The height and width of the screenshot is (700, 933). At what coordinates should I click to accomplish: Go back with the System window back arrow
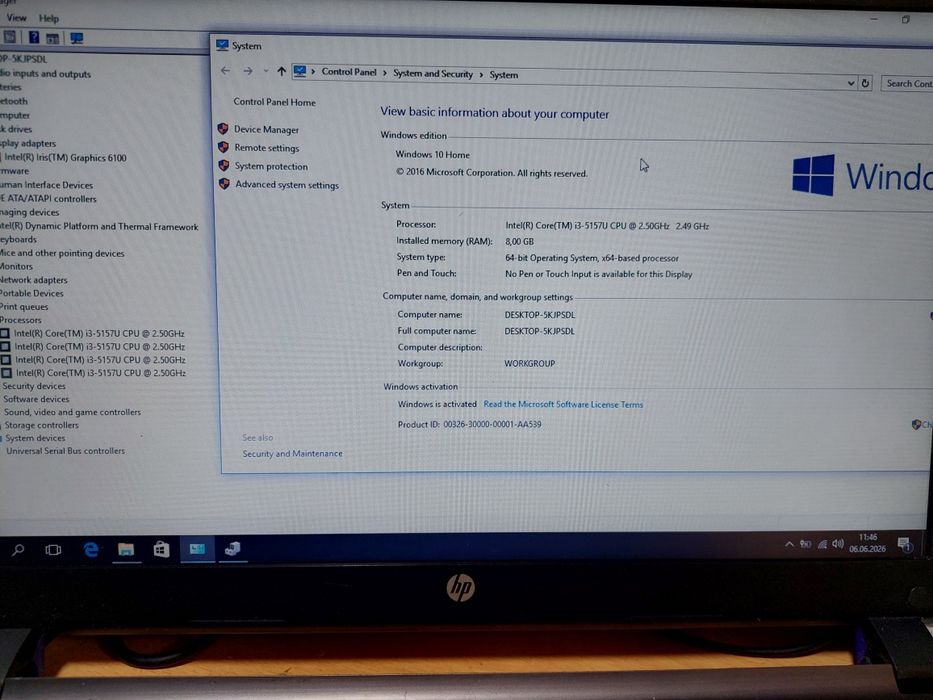[226, 70]
